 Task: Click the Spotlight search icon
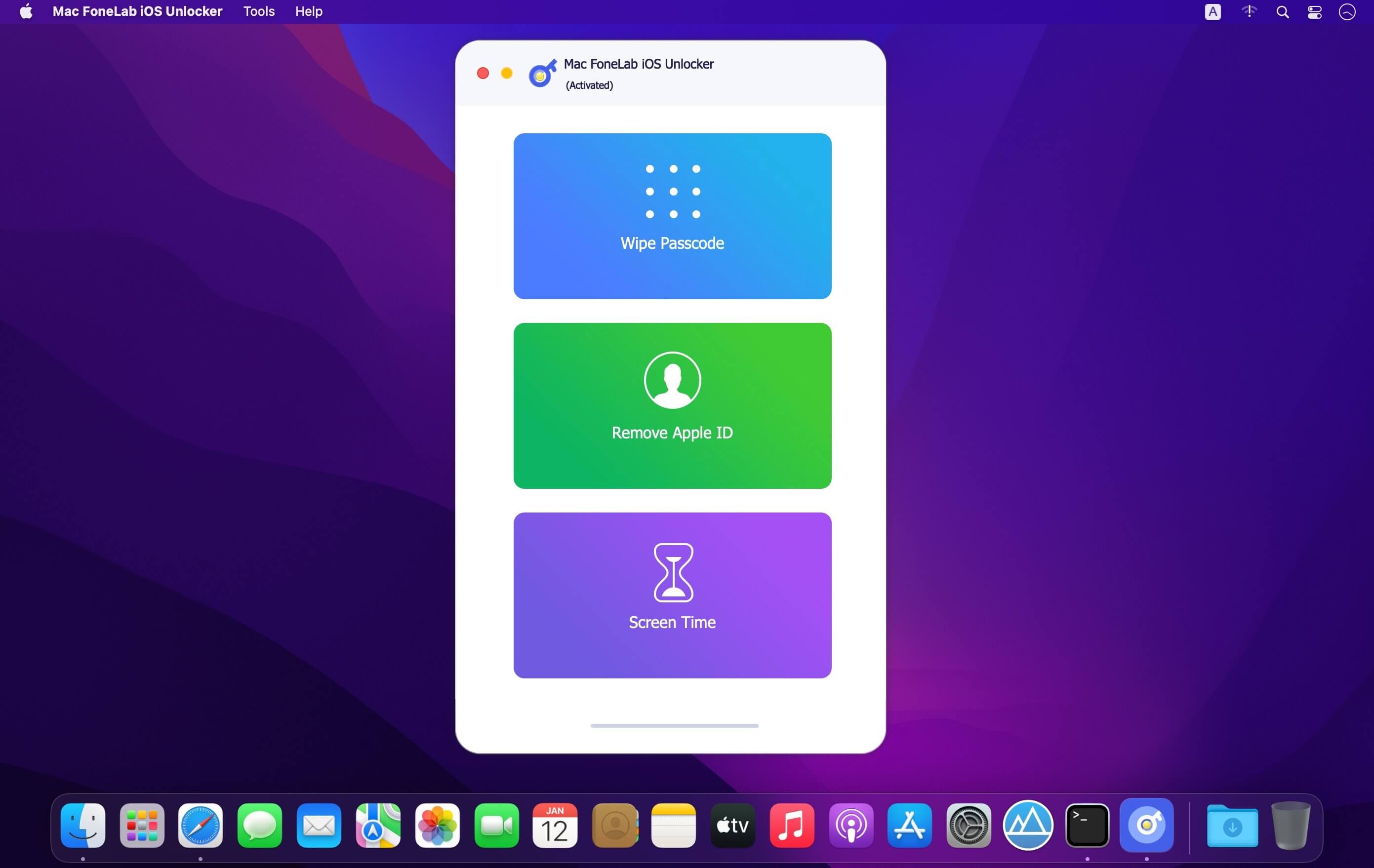point(1282,12)
